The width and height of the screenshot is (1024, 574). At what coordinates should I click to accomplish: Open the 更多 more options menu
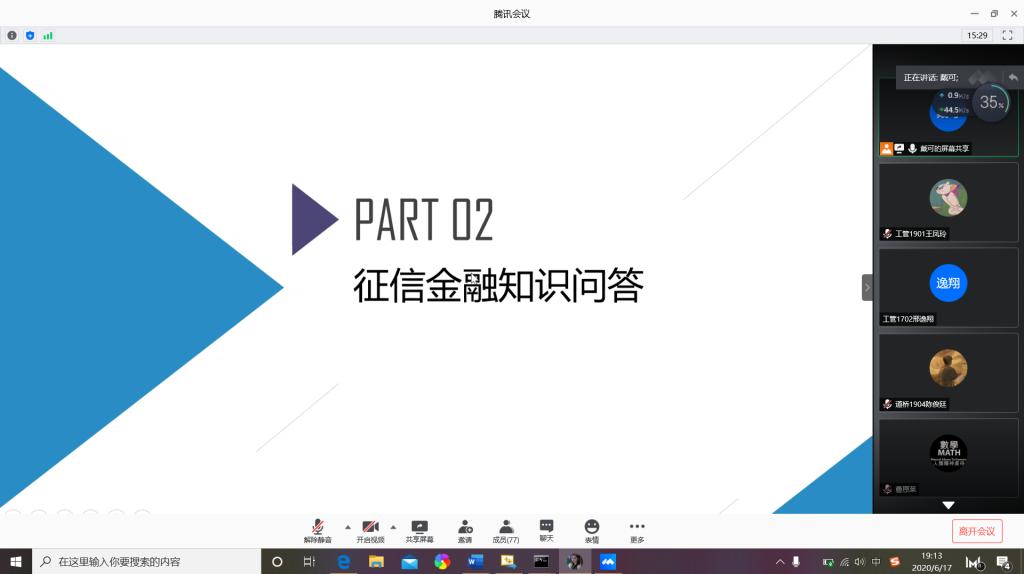coord(637,530)
